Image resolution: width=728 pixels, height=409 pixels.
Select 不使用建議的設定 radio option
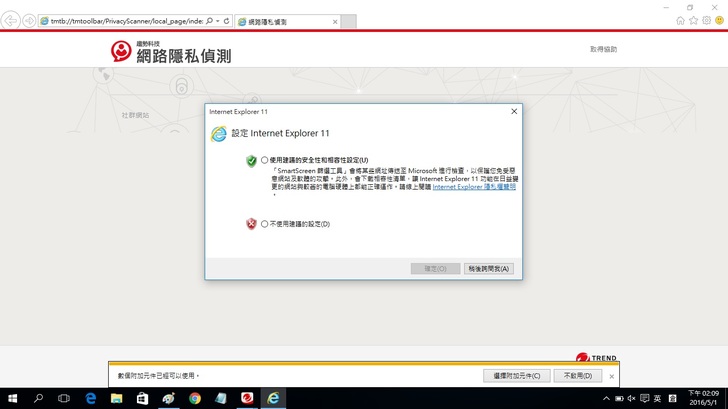(265, 224)
